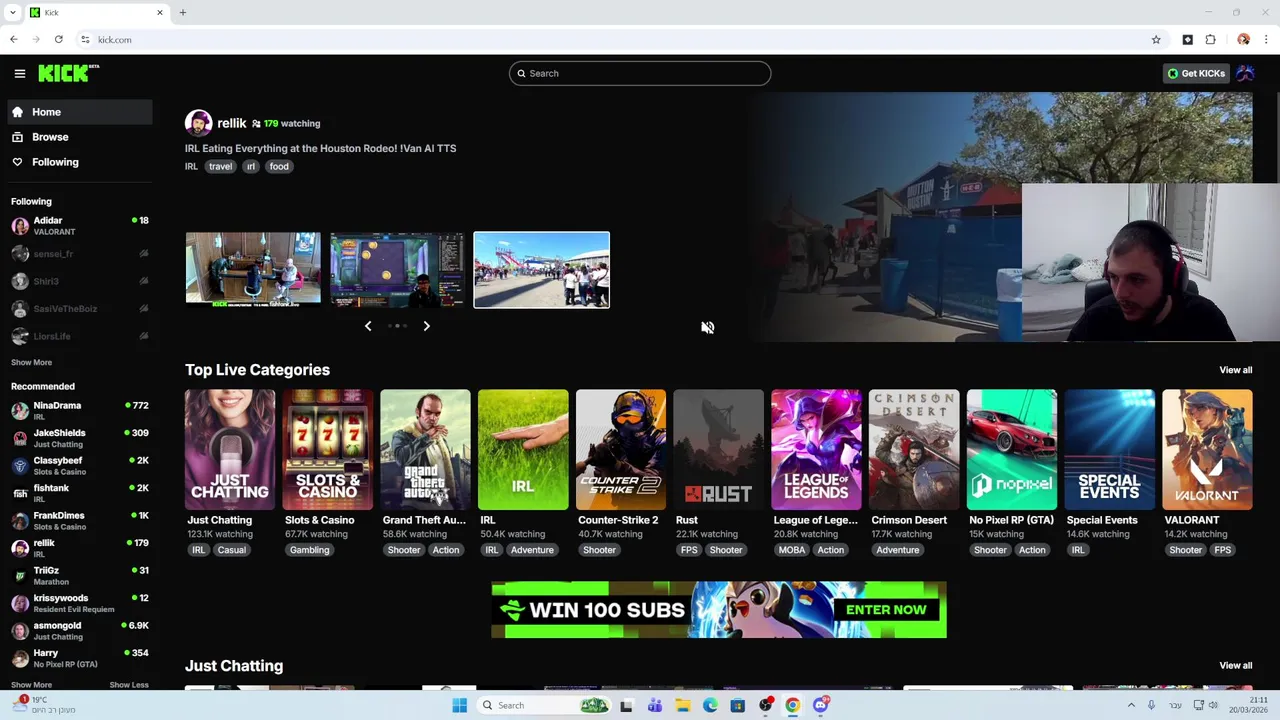Close the Kick tab
Image resolution: width=1280 pixels, height=720 pixels.
pos(159,12)
